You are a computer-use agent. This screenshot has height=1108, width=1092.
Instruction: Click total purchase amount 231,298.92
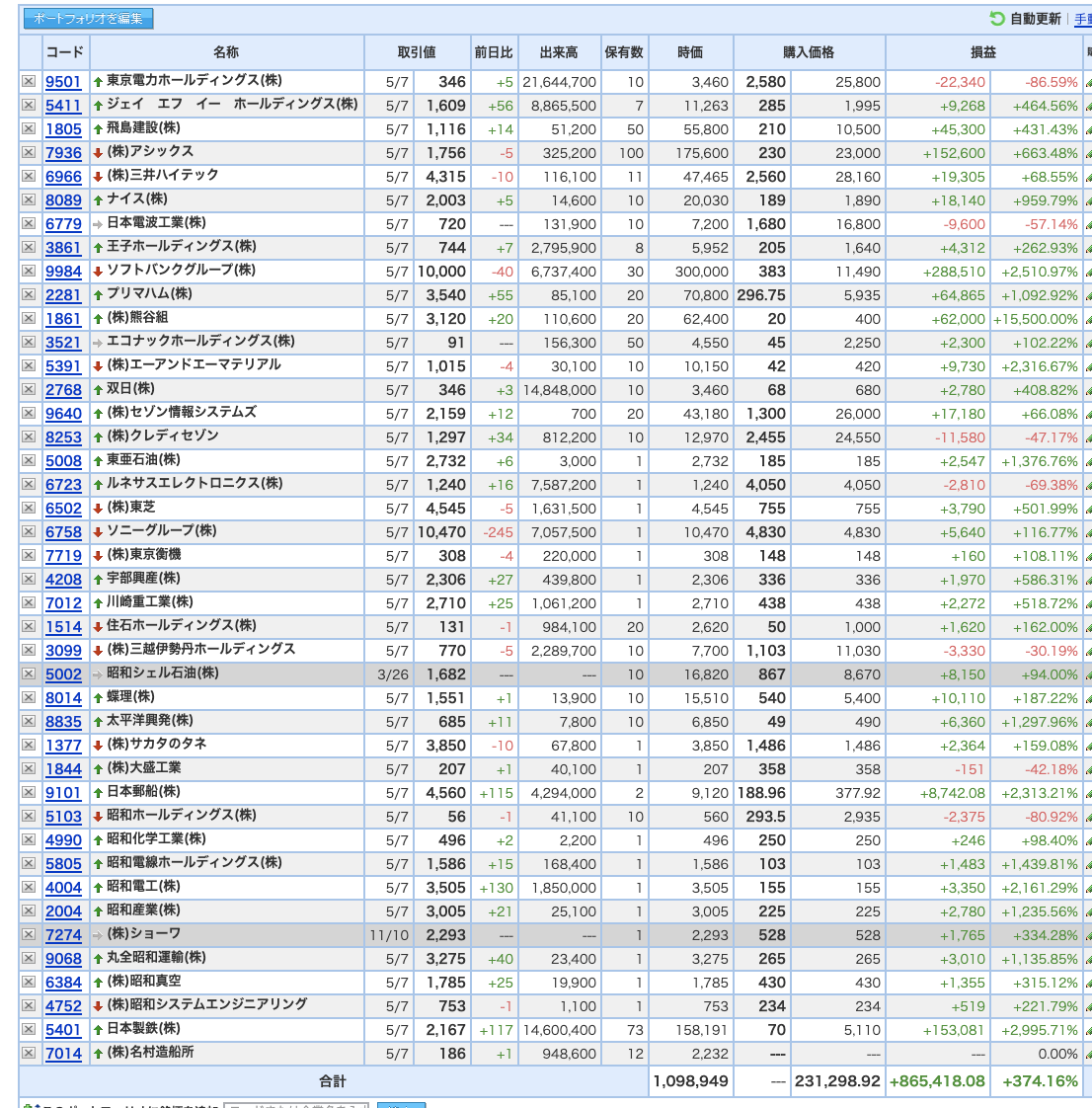[x=837, y=1081]
